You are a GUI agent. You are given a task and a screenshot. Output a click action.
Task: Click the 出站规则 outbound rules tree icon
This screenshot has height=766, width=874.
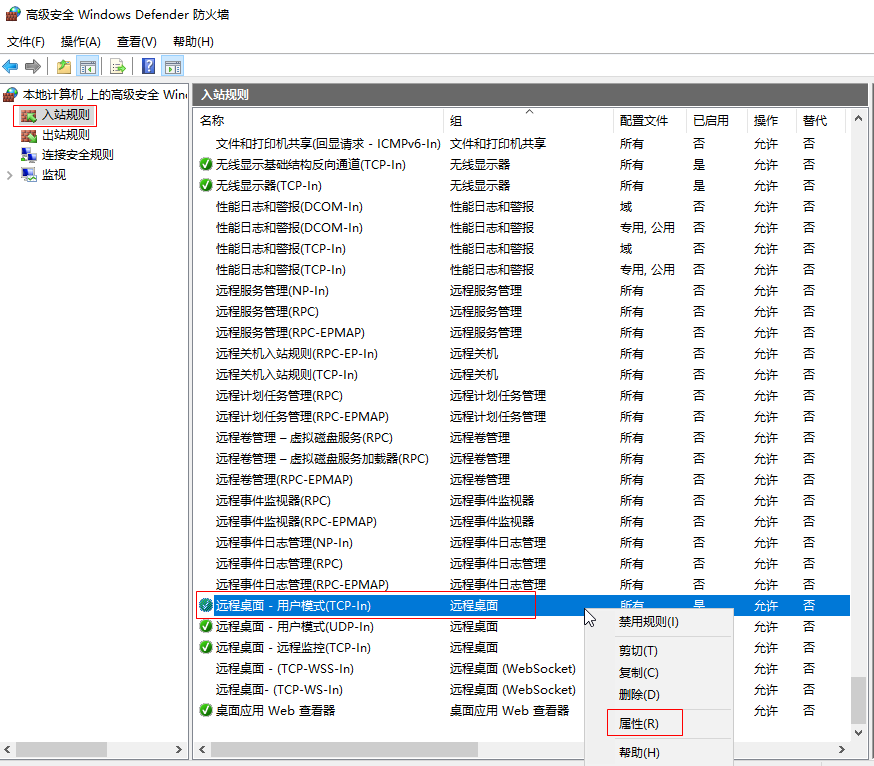tap(28, 135)
